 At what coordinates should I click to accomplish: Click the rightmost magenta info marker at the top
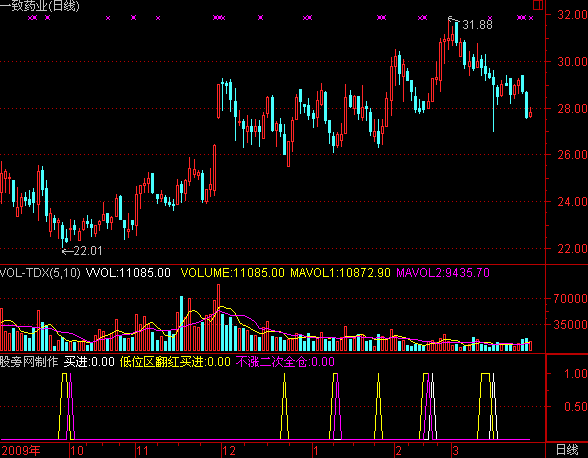click(x=531, y=18)
